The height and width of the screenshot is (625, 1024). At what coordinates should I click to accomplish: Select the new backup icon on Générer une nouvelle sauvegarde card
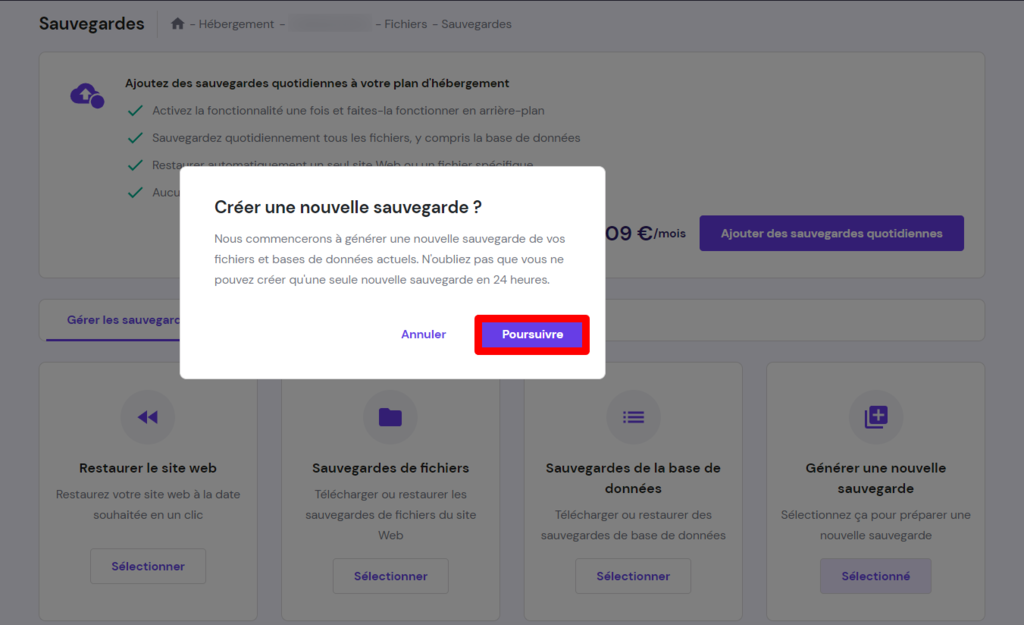876,417
